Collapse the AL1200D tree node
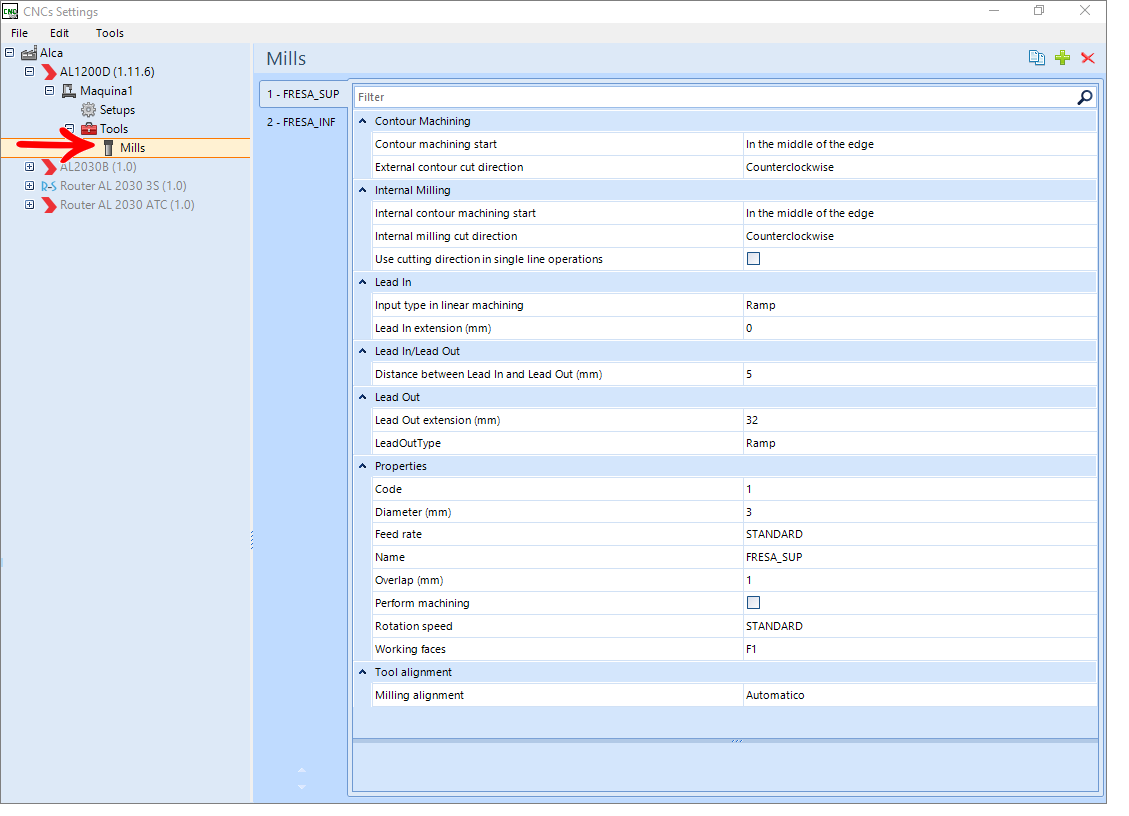Image resolution: width=1129 pixels, height=816 pixels. pyautogui.click(x=30, y=71)
